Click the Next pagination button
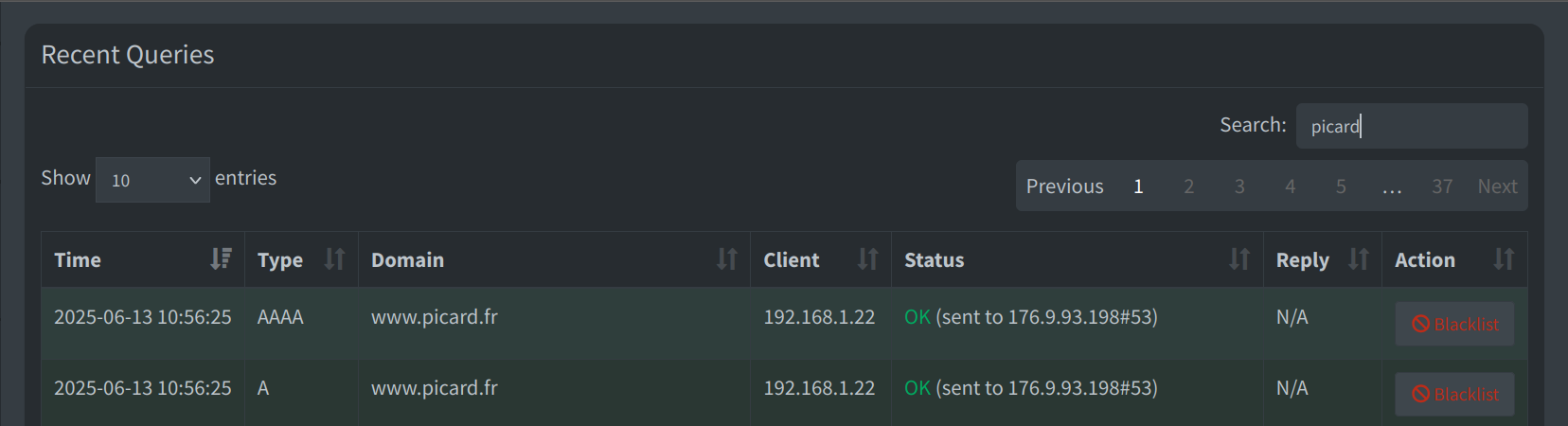1568x426 pixels. (x=1497, y=186)
